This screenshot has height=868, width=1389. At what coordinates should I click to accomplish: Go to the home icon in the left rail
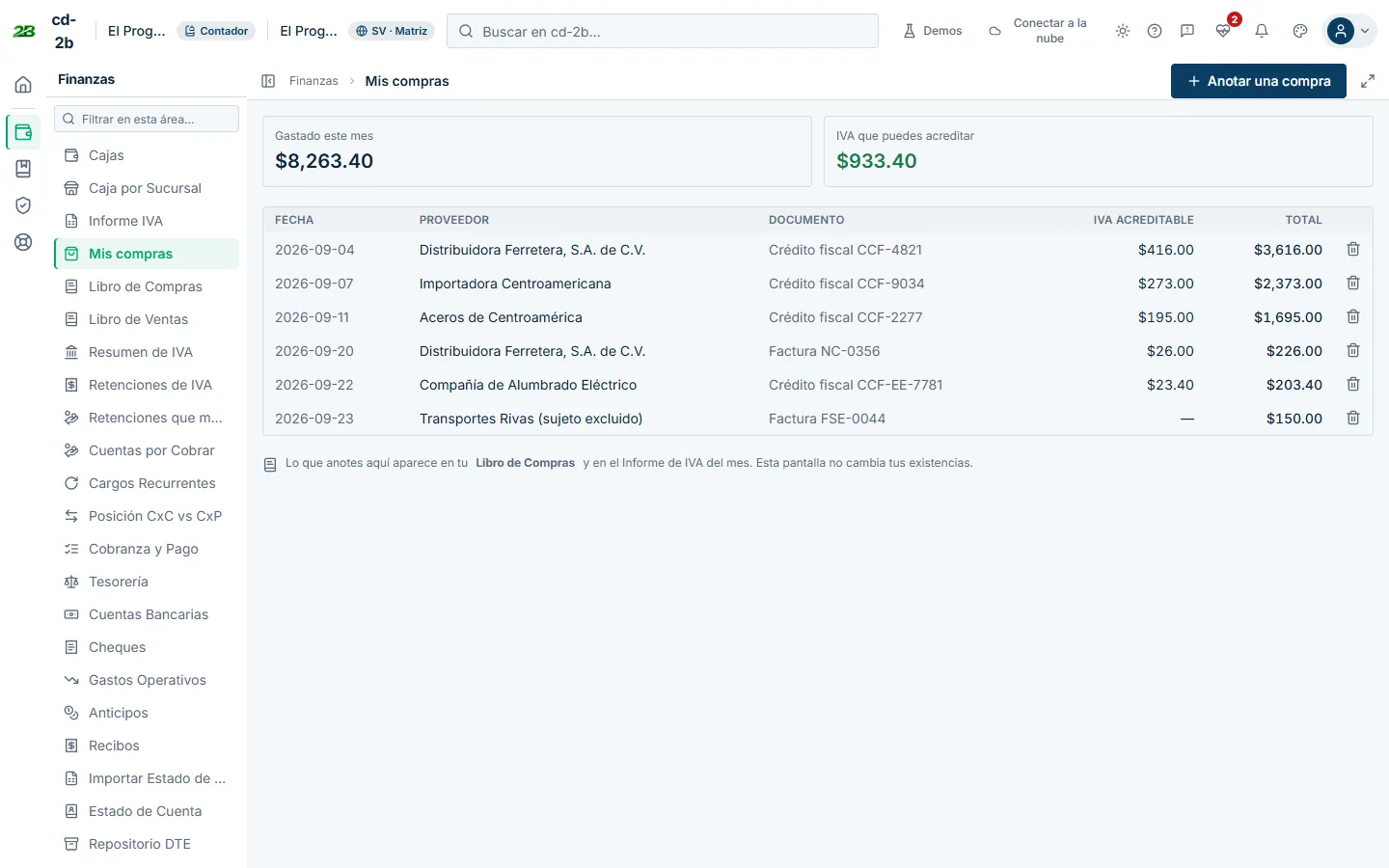coord(23,85)
